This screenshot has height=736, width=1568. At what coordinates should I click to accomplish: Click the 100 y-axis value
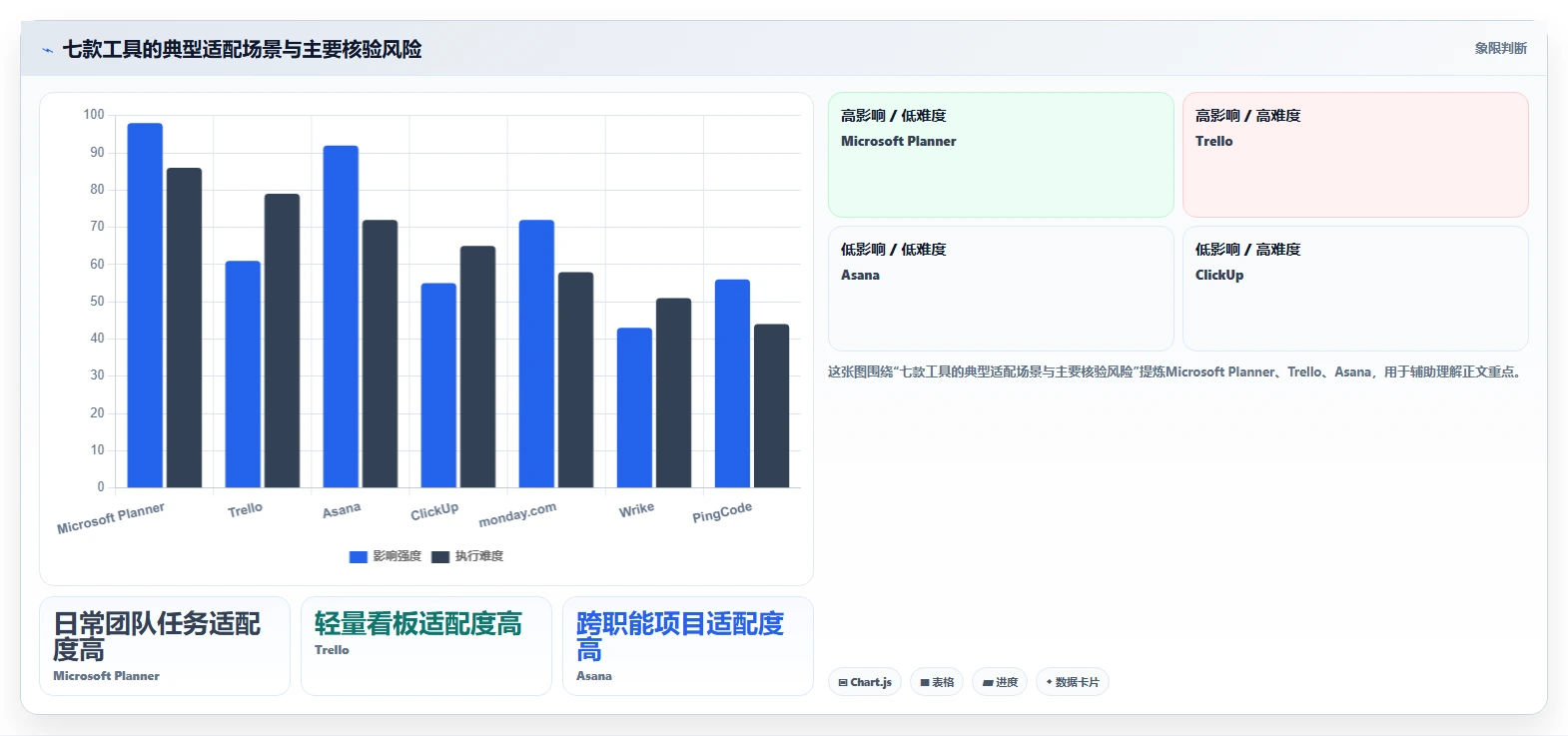(x=94, y=115)
